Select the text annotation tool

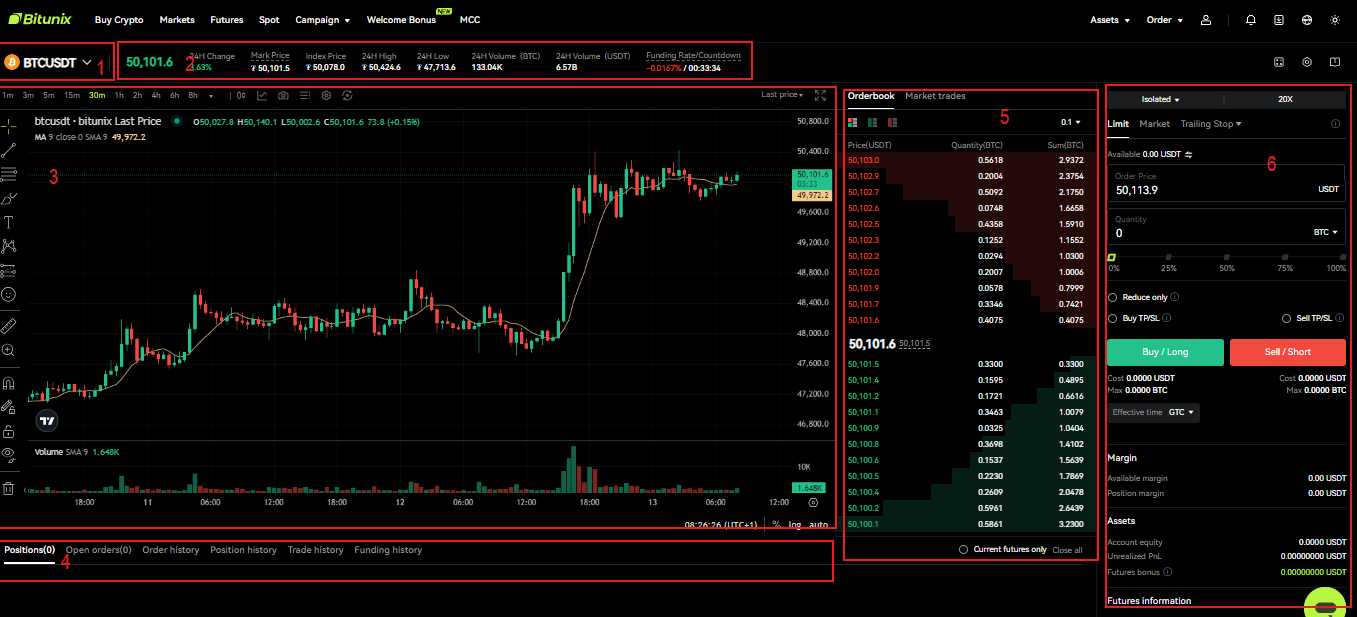[x=9, y=222]
